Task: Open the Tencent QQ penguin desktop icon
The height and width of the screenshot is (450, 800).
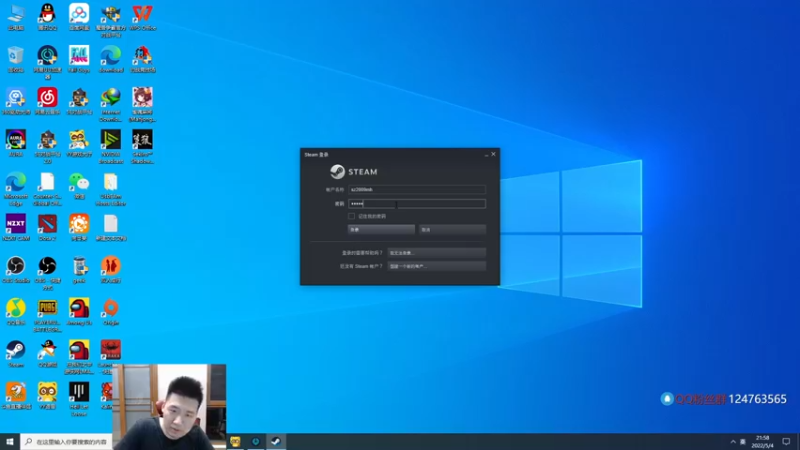Action: 47,17
